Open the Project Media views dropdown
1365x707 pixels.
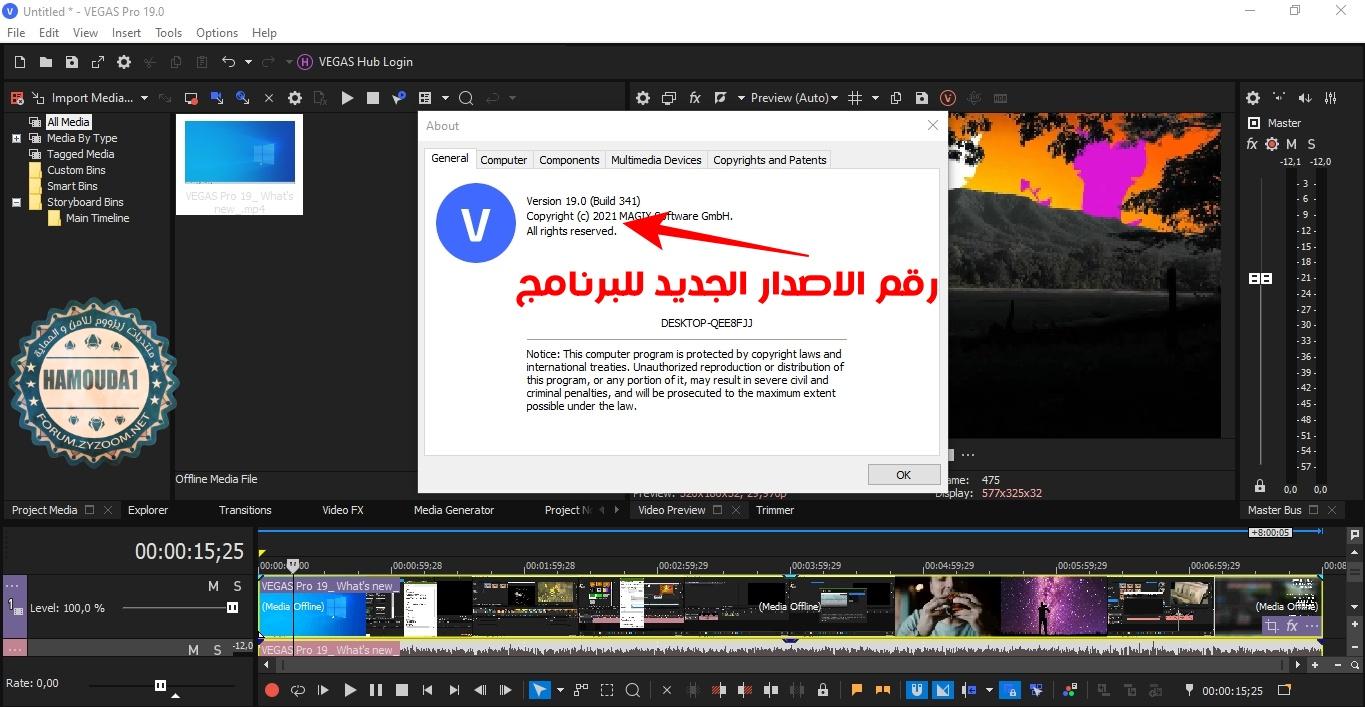(445, 98)
